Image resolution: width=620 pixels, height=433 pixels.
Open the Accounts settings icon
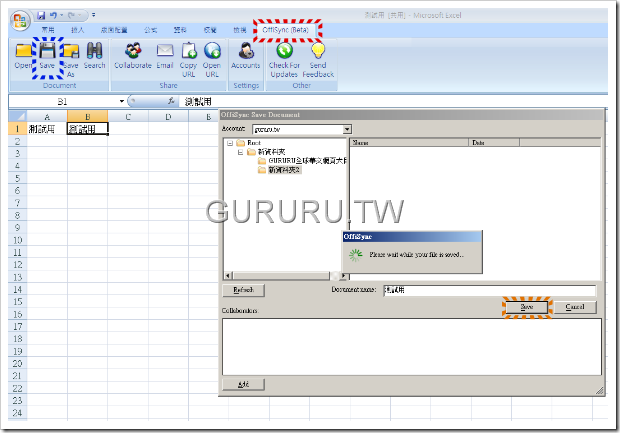246,51
